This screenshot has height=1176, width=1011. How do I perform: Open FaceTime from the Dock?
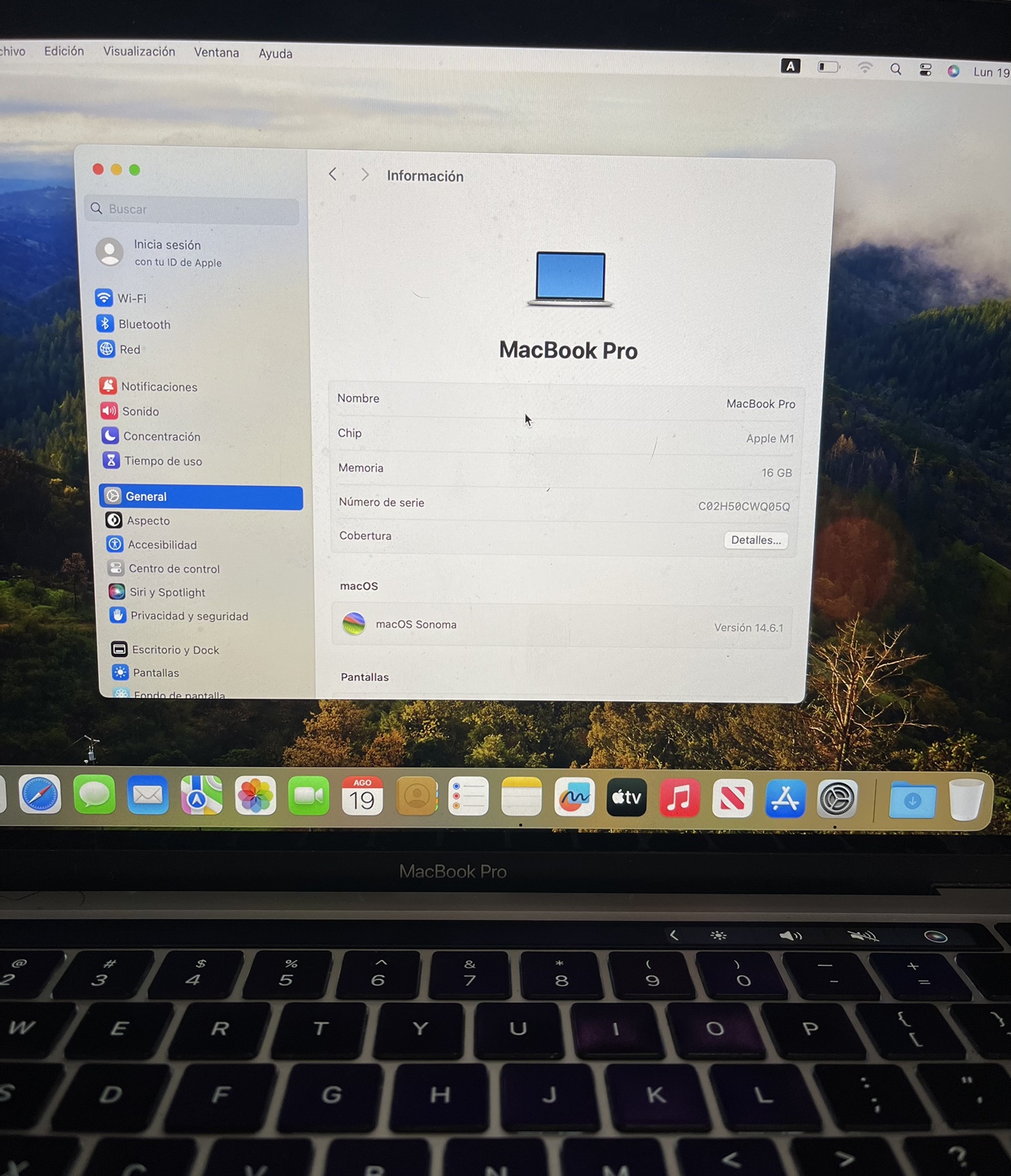coord(308,798)
